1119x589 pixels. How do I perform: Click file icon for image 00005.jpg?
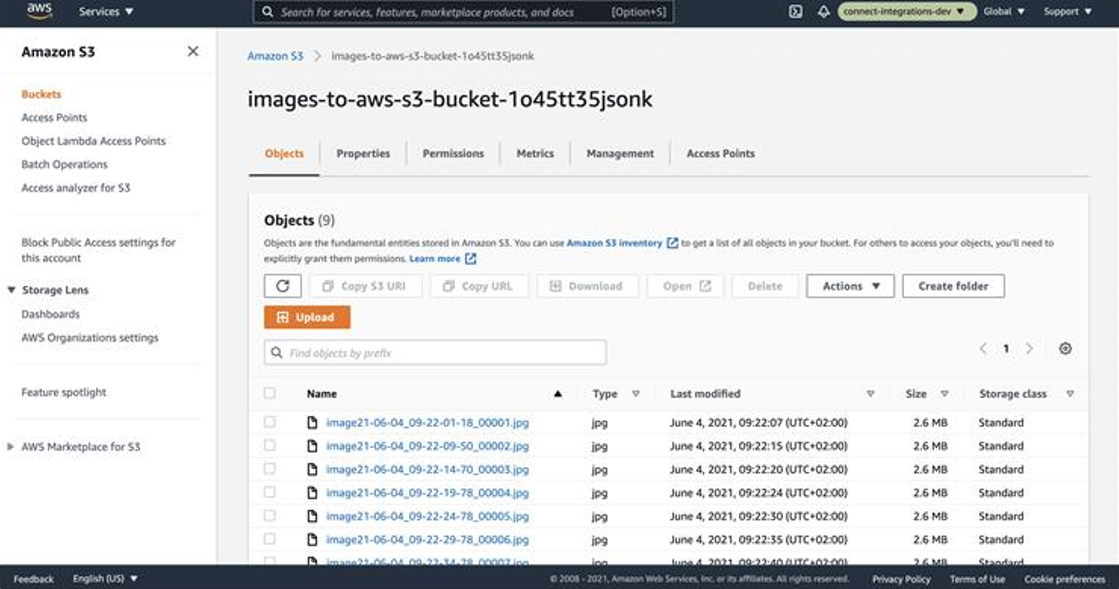[312, 516]
